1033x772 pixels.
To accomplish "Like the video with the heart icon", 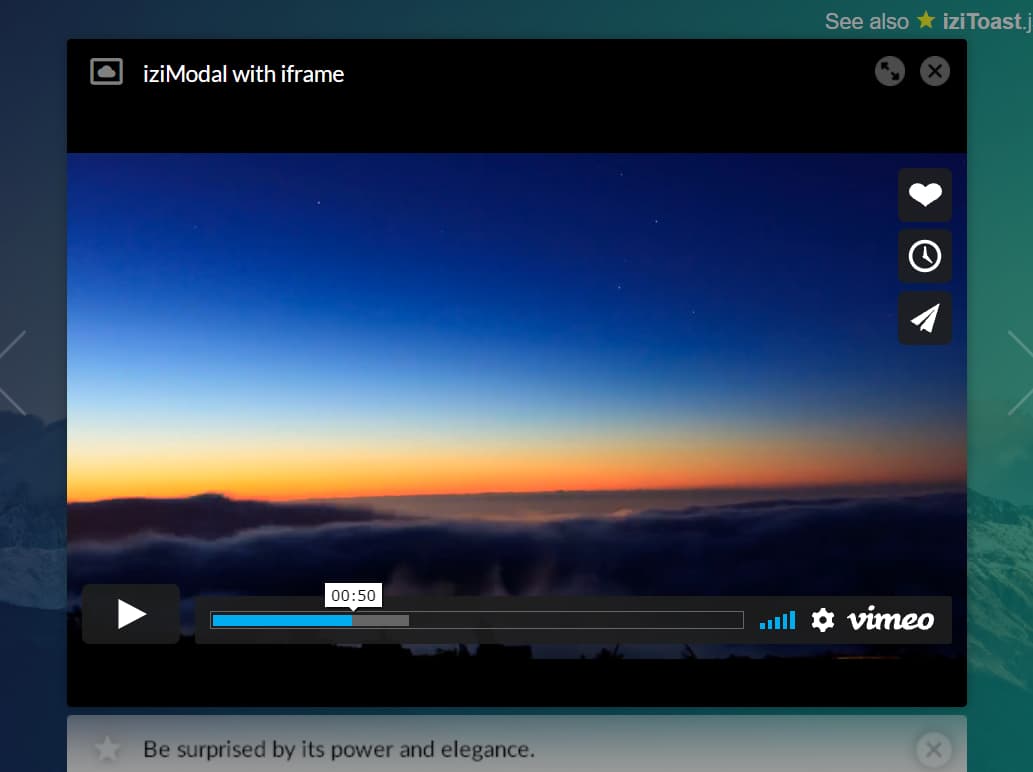I will click(x=924, y=194).
